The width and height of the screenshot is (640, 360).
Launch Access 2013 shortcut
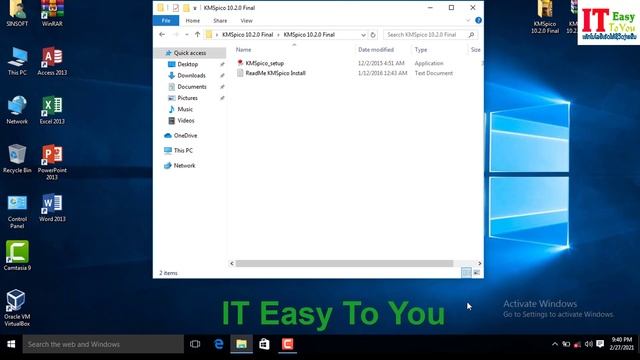(52, 61)
